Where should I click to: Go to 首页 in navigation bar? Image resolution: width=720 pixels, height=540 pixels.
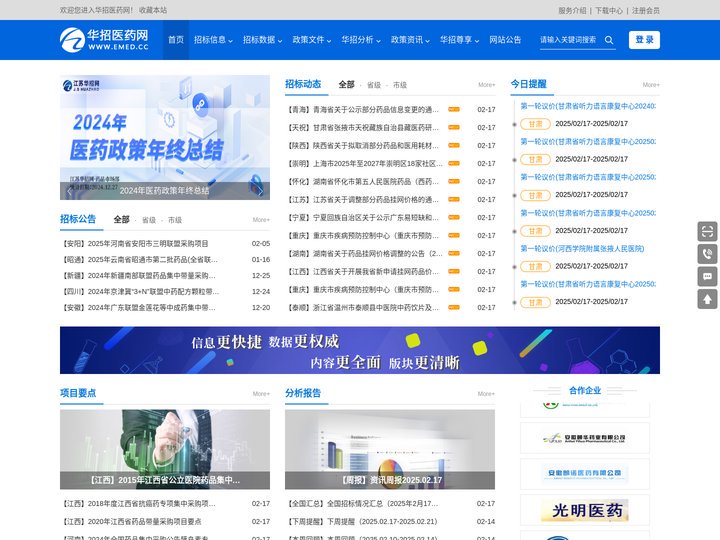[176, 40]
